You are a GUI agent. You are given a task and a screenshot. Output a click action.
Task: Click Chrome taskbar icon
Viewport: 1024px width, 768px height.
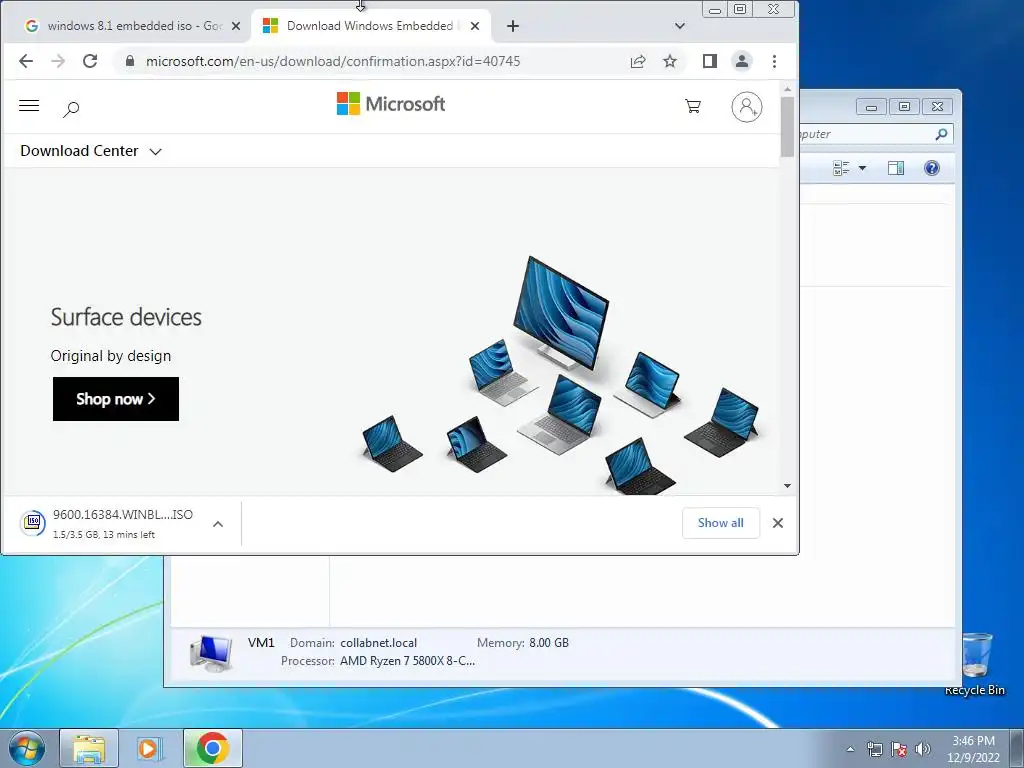[x=212, y=748]
